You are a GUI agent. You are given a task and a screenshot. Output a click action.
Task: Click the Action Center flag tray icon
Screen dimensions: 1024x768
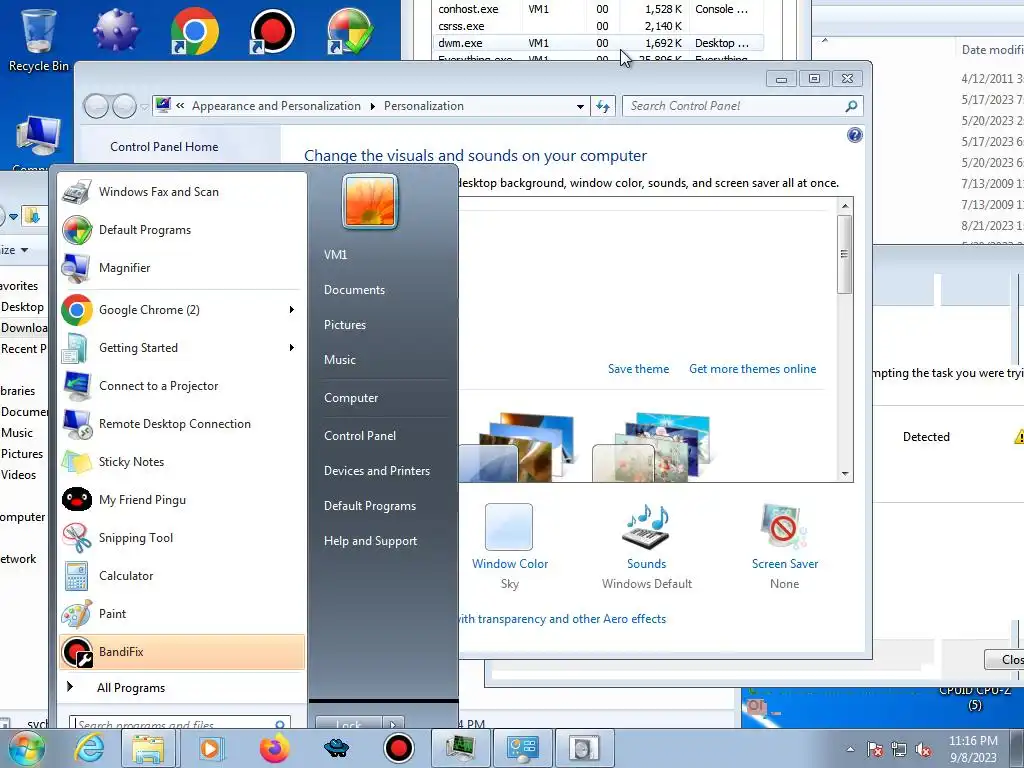874,750
